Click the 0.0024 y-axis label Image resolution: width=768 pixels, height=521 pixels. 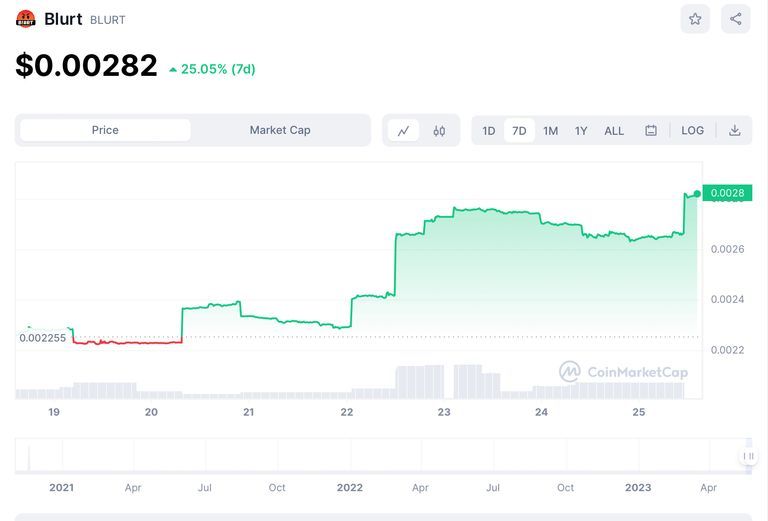(x=727, y=299)
